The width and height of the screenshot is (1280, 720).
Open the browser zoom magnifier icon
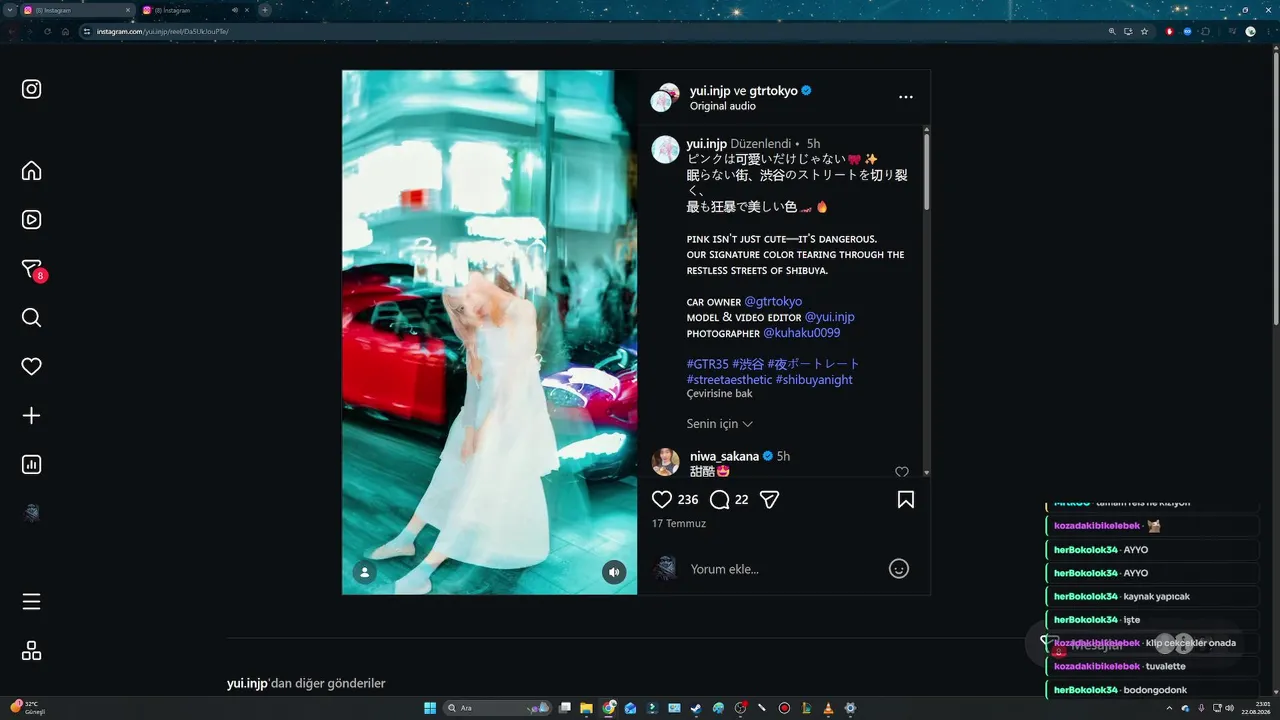pos(1112,31)
